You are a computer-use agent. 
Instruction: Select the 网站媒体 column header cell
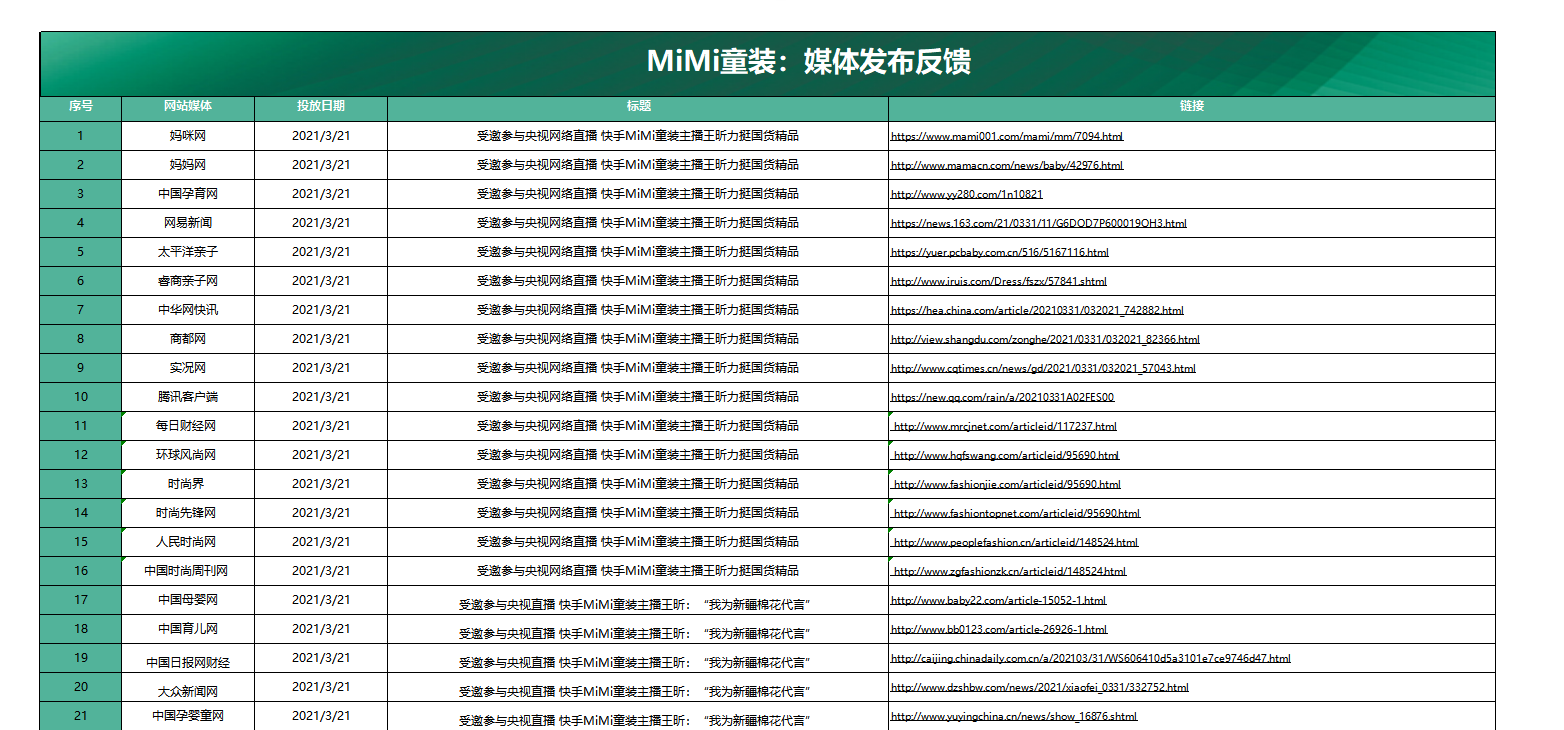[x=188, y=106]
